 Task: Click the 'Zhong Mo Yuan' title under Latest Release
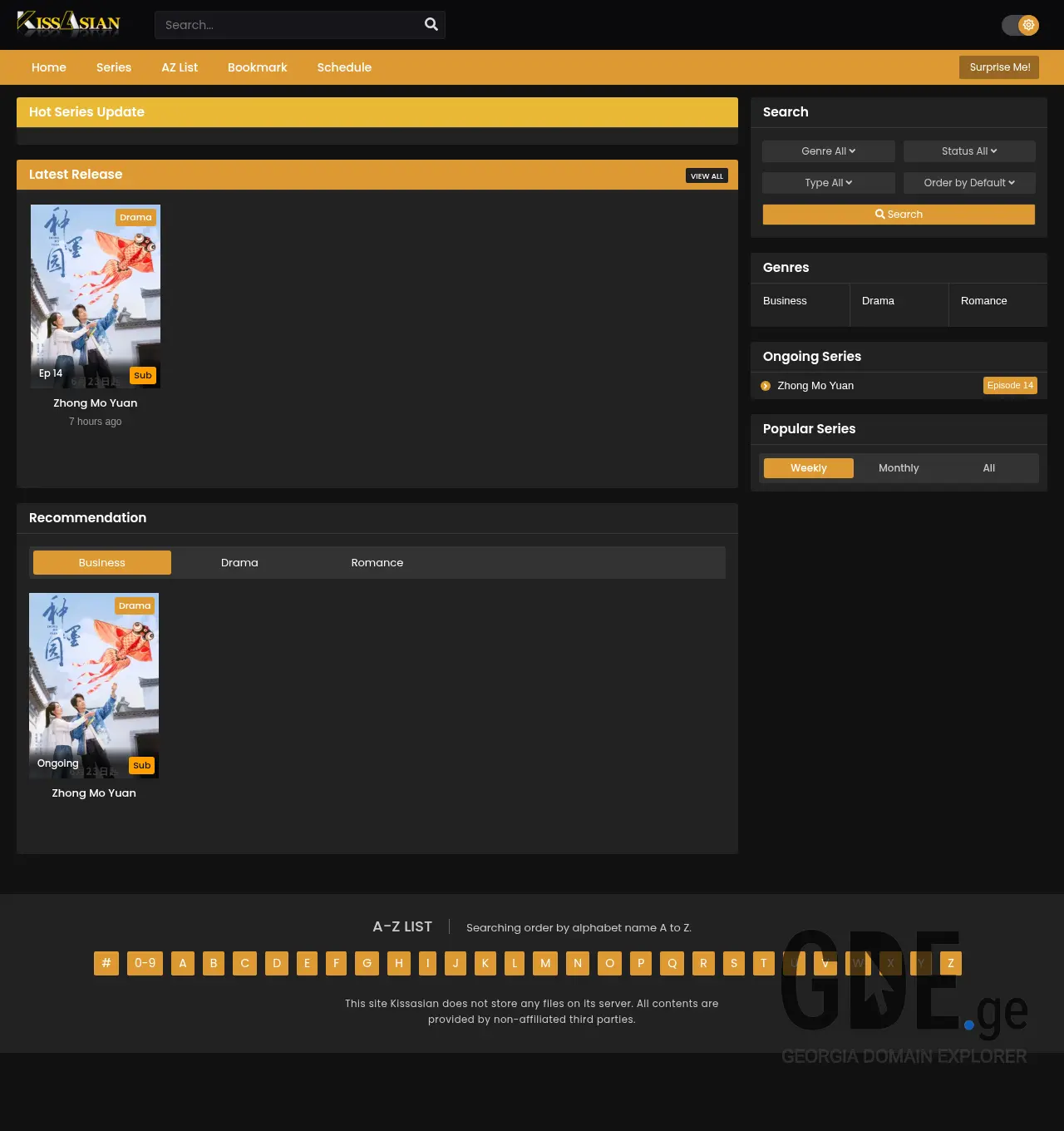96,403
